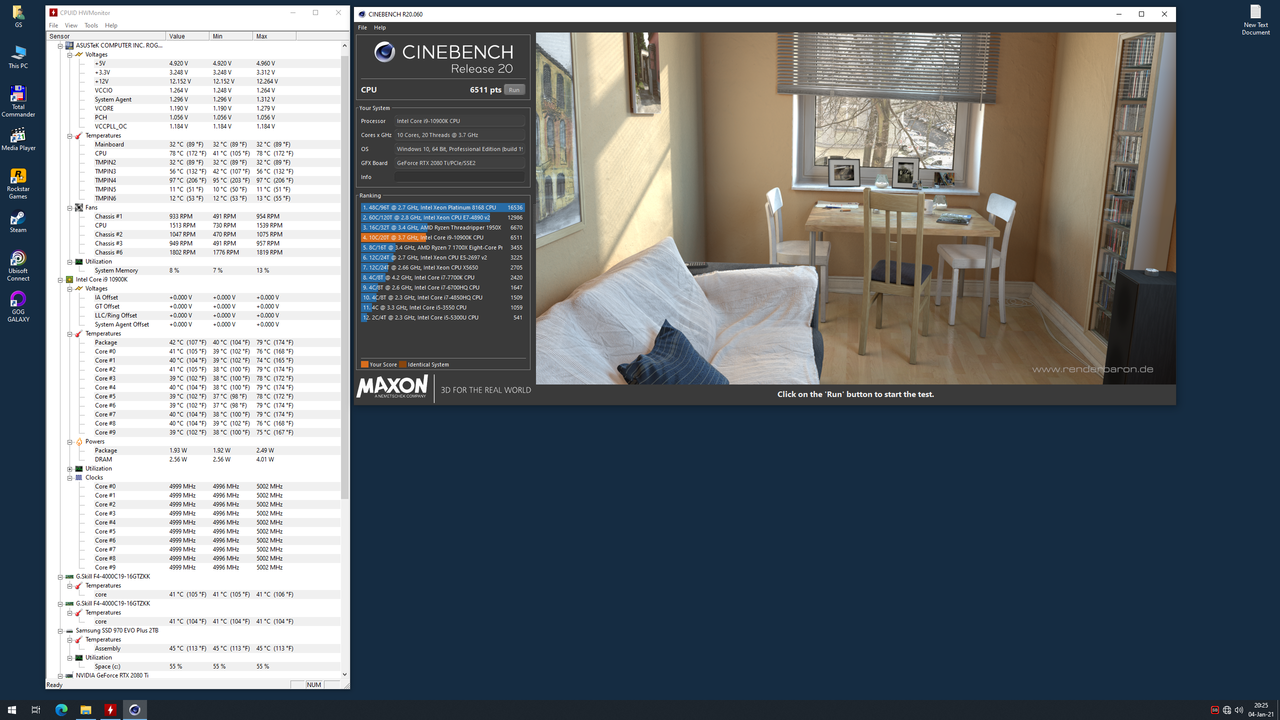Click the Value column header

[189, 36]
